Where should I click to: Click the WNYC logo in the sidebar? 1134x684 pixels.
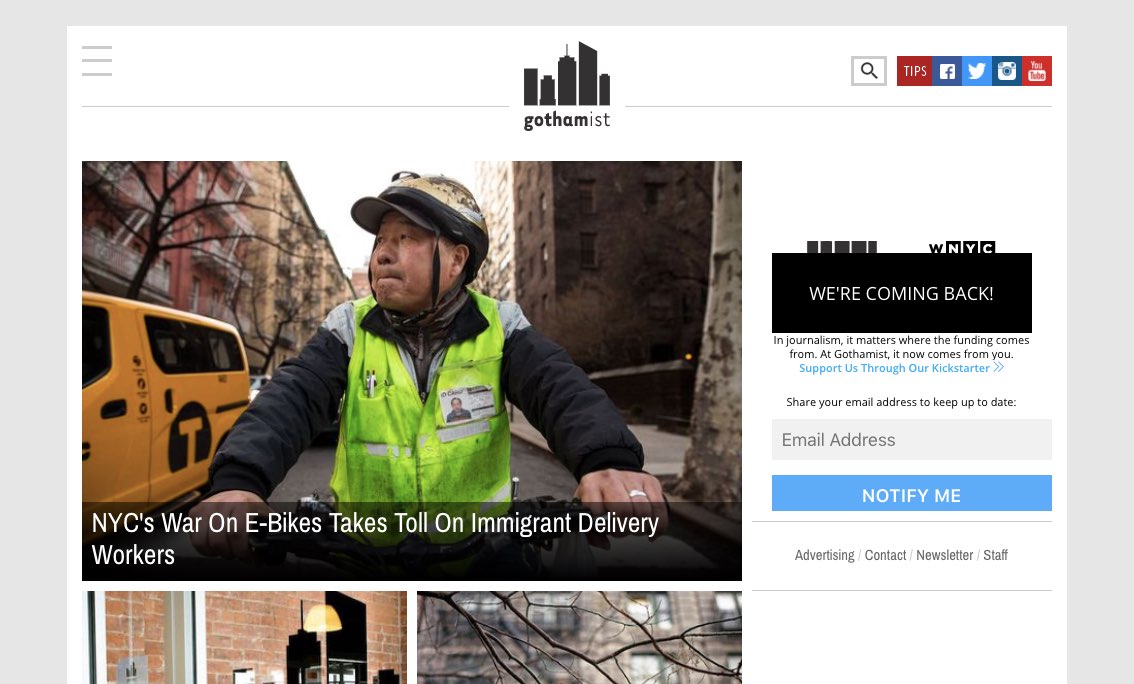click(961, 249)
